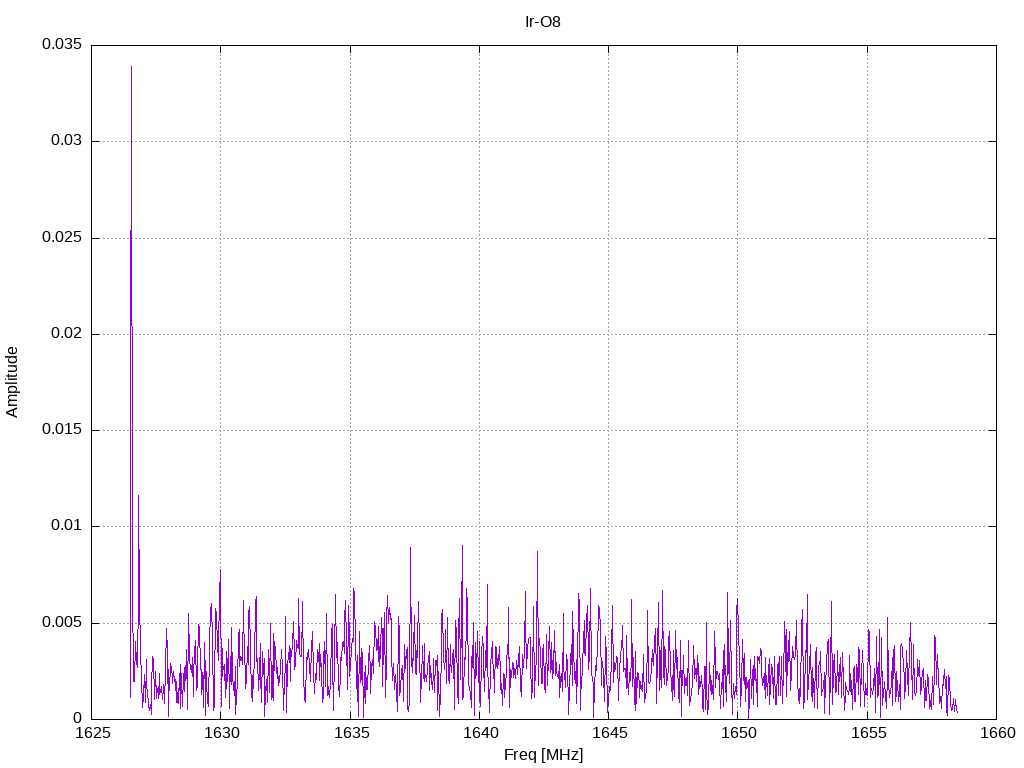Select the 1630 x-axis tick label

[221, 734]
